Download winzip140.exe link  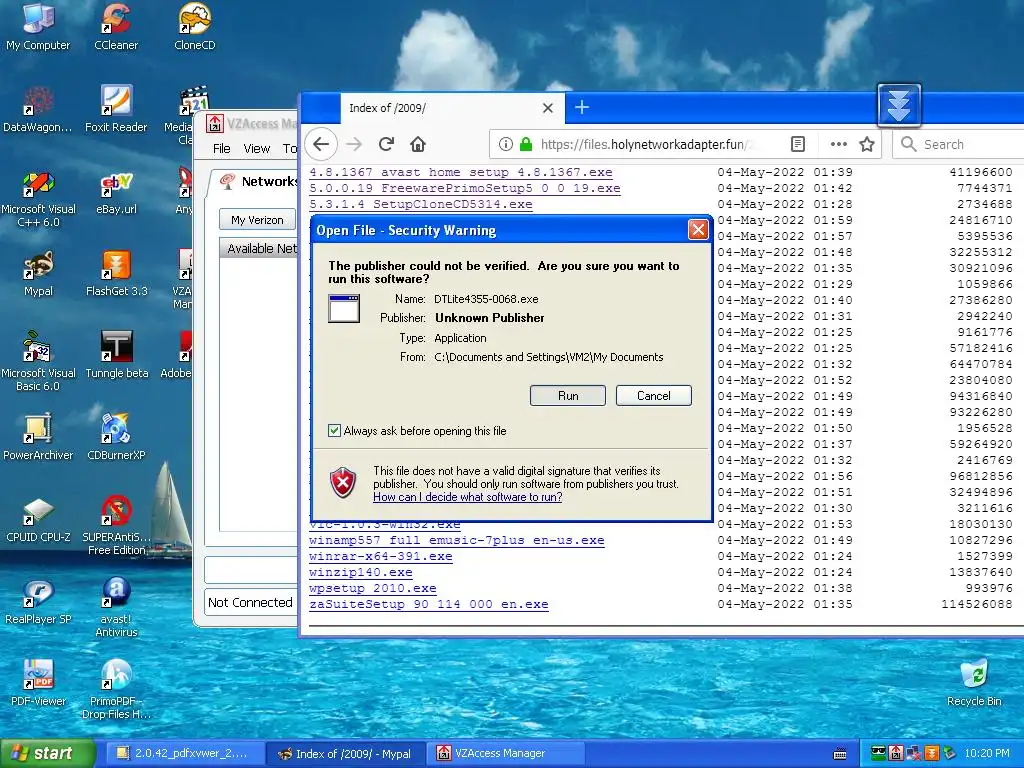[360, 572]
